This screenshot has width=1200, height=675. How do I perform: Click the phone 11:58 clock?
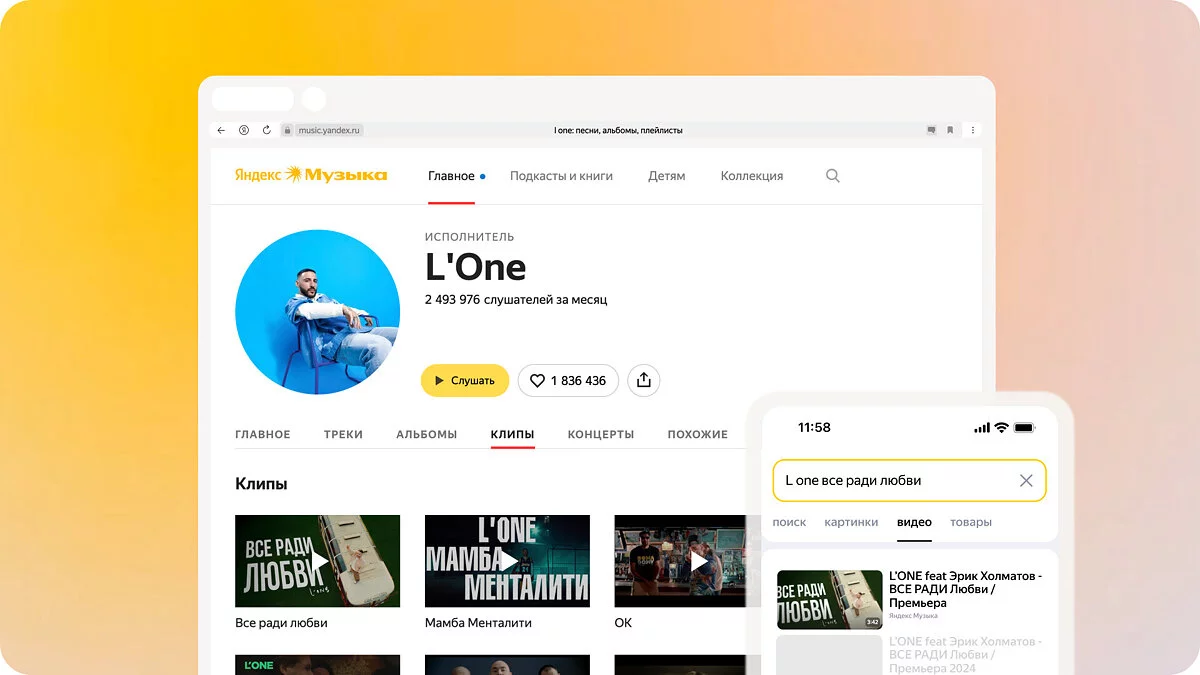[x=814, y=427]
